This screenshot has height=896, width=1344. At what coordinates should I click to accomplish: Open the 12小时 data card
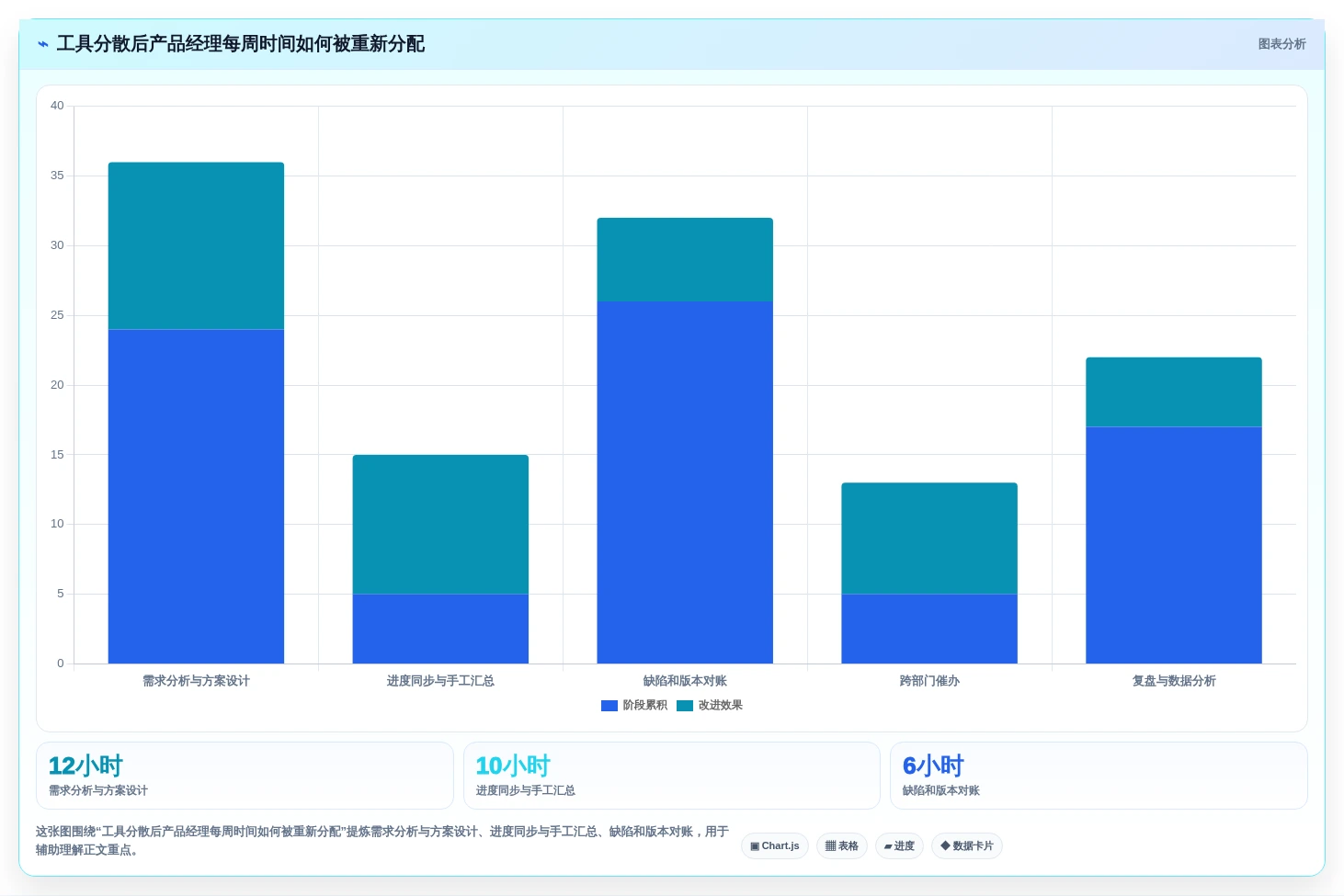coord(245,776)
